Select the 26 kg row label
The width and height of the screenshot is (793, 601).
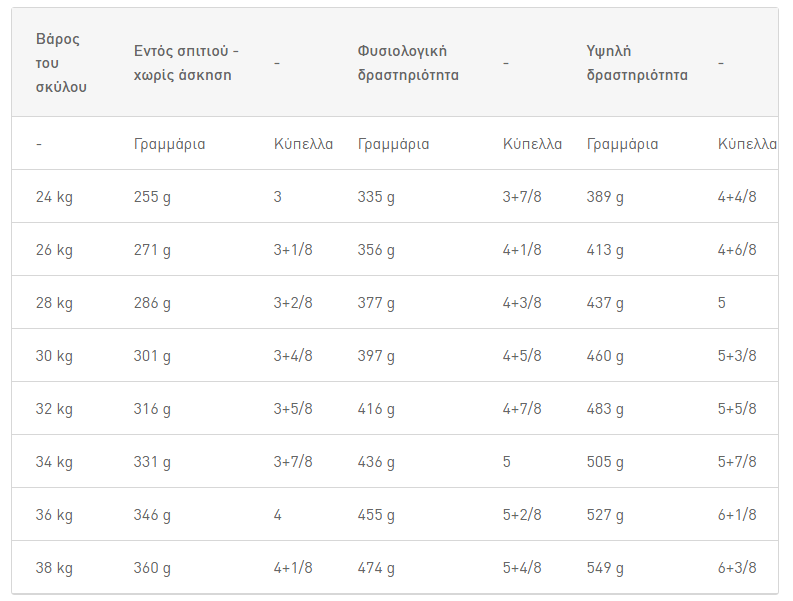[x=54, y=250]
